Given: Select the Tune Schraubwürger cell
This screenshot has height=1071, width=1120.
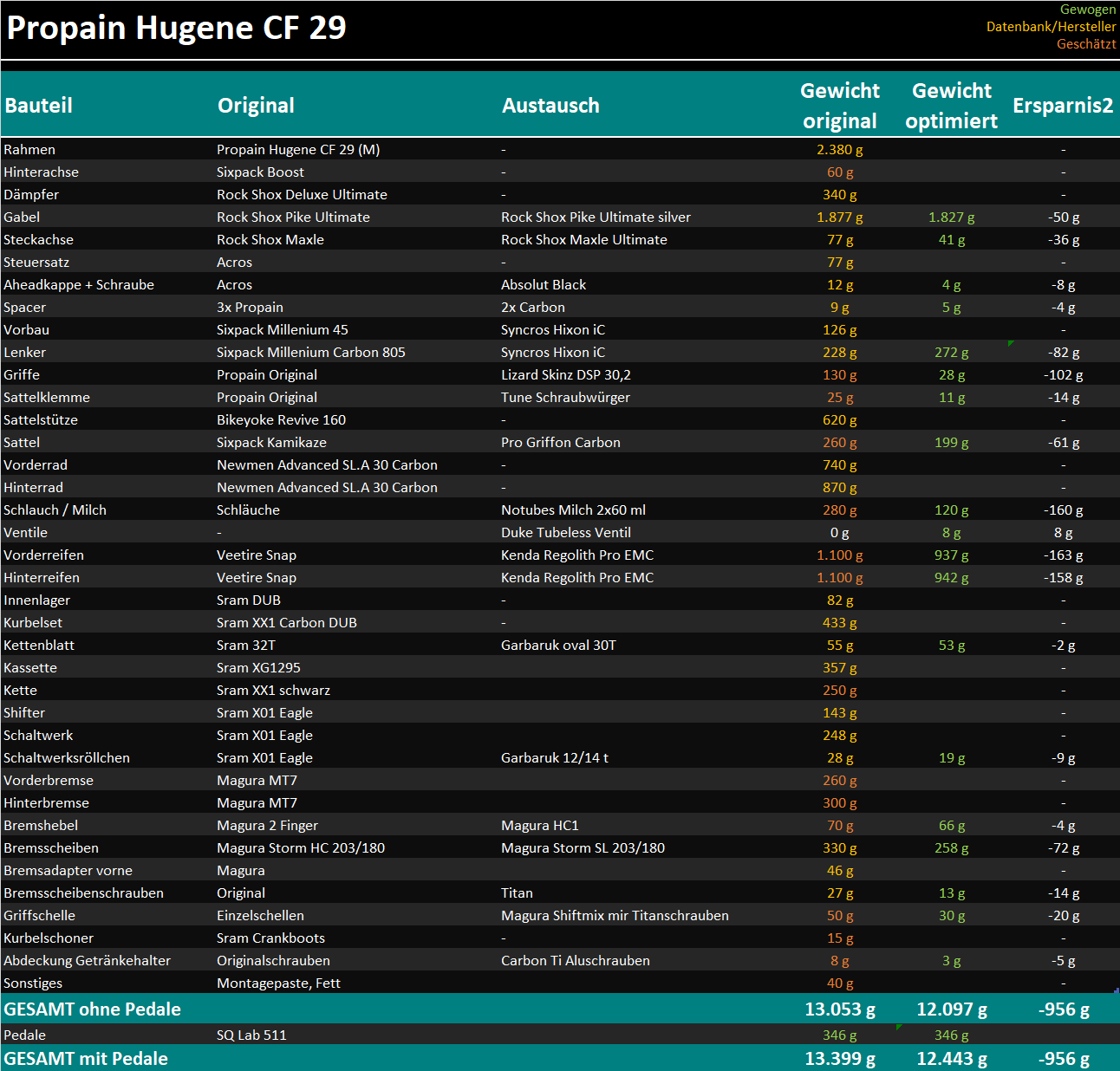Looking at the screenshot, I should [x=565, y=398].
